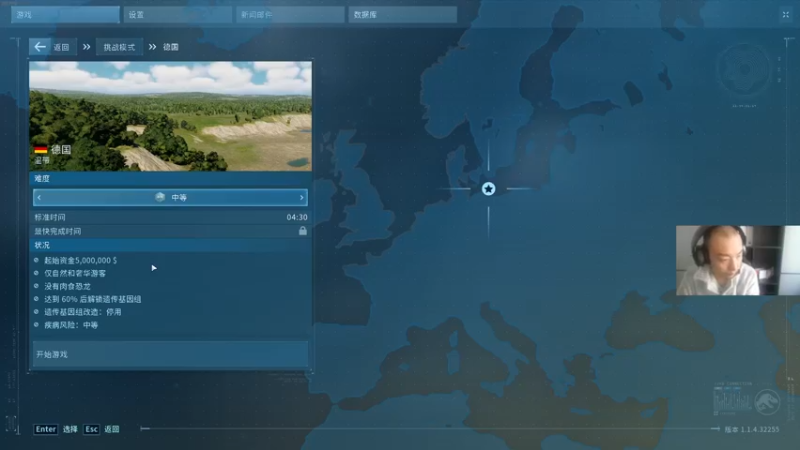Go to 挑战模式 breadcrumb

119,47
